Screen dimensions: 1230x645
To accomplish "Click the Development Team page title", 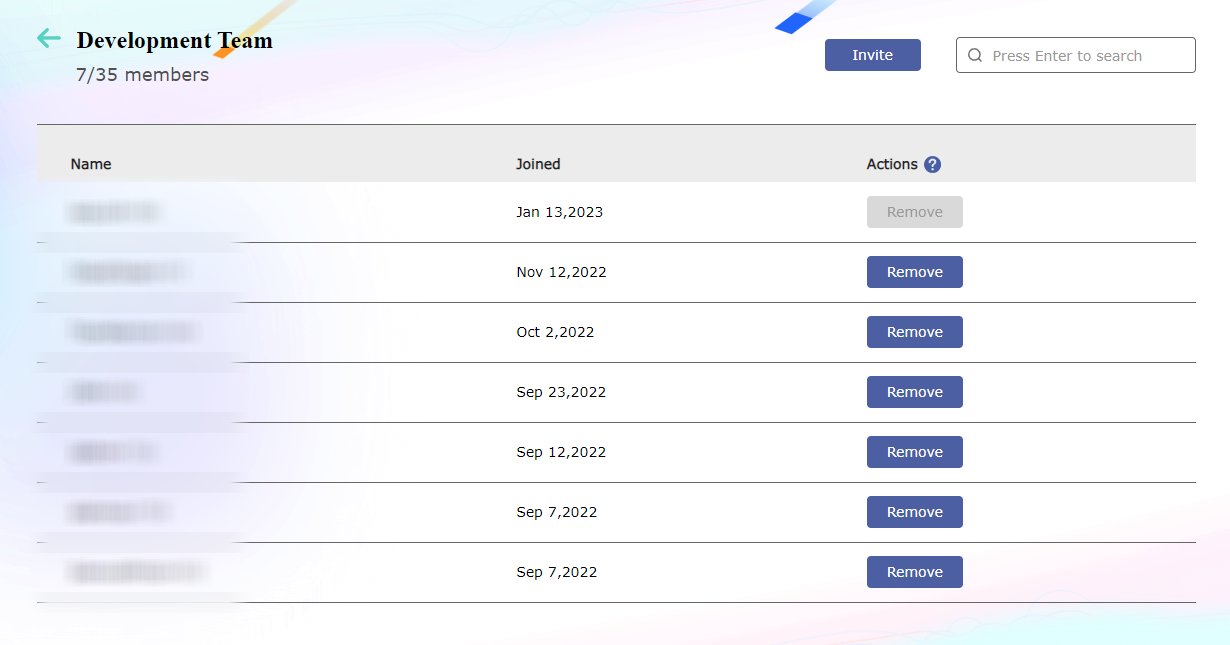I will 174,40.
